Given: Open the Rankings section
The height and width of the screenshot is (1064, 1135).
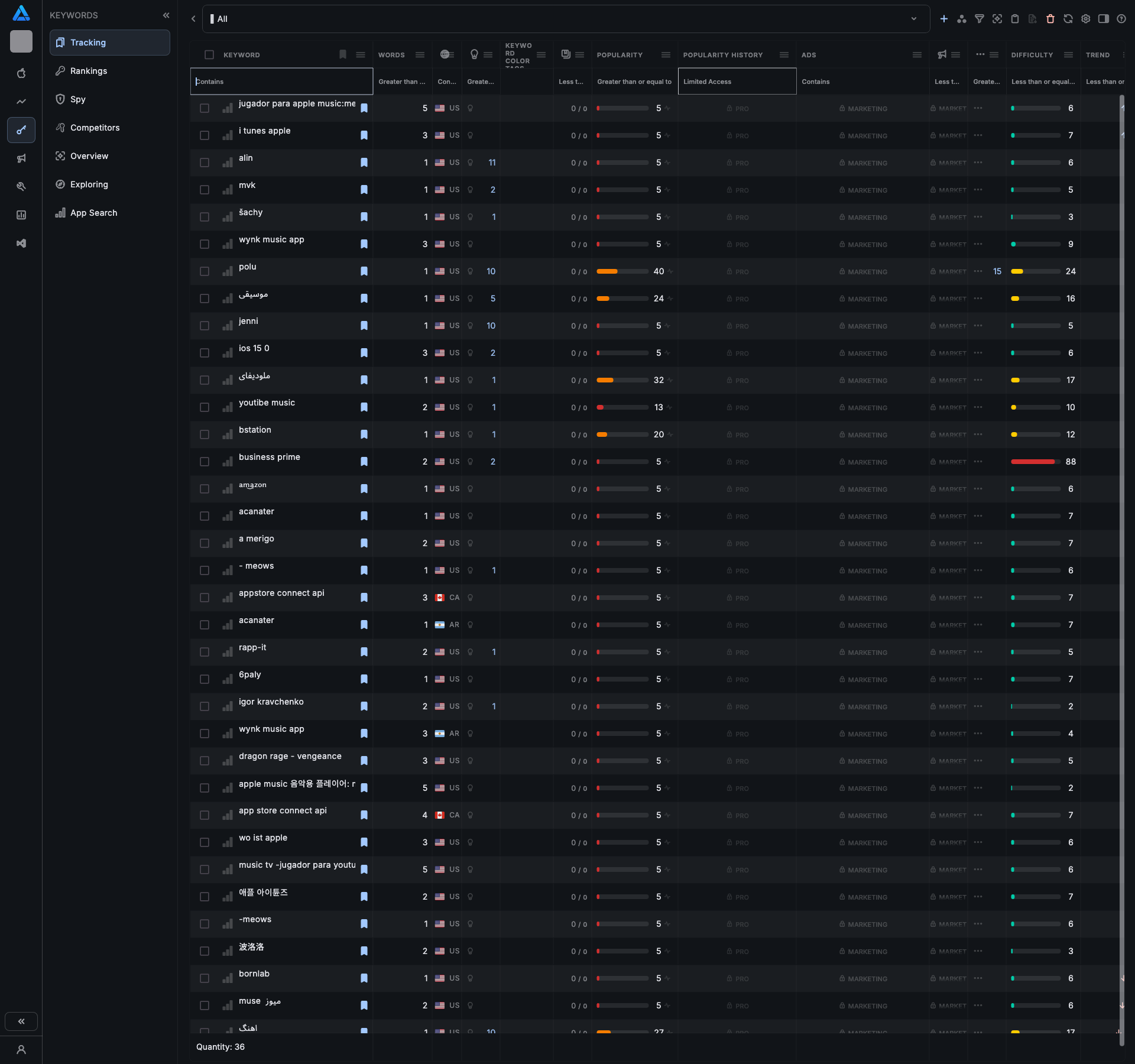Looking at the screenshot, I should click(89, 71).
